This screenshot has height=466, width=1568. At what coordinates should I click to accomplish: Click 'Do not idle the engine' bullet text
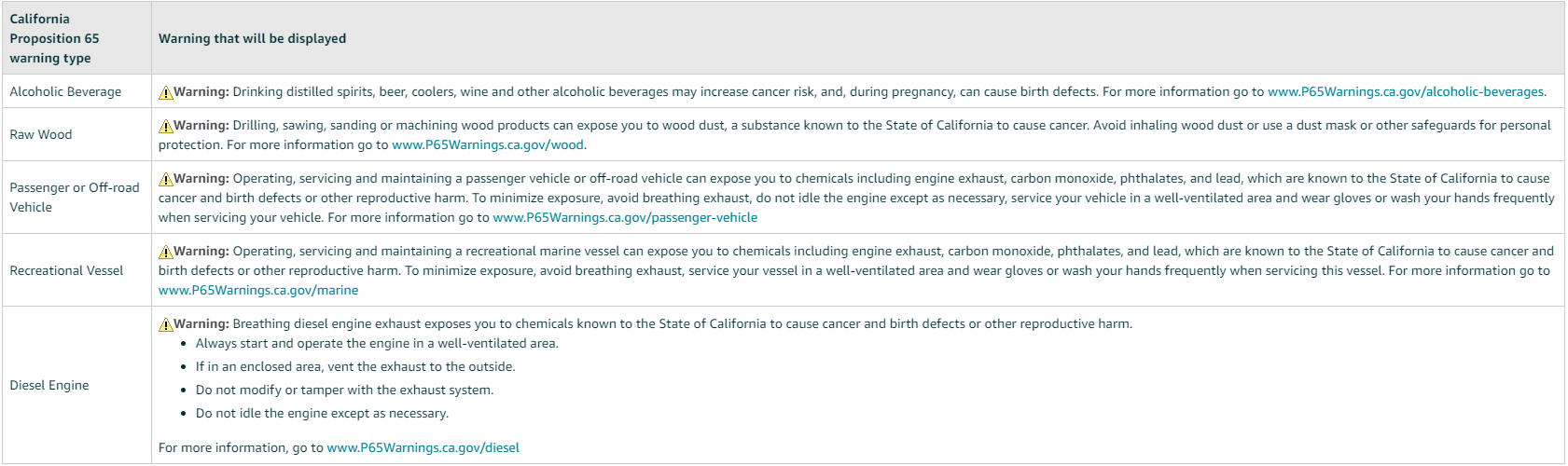322,414
